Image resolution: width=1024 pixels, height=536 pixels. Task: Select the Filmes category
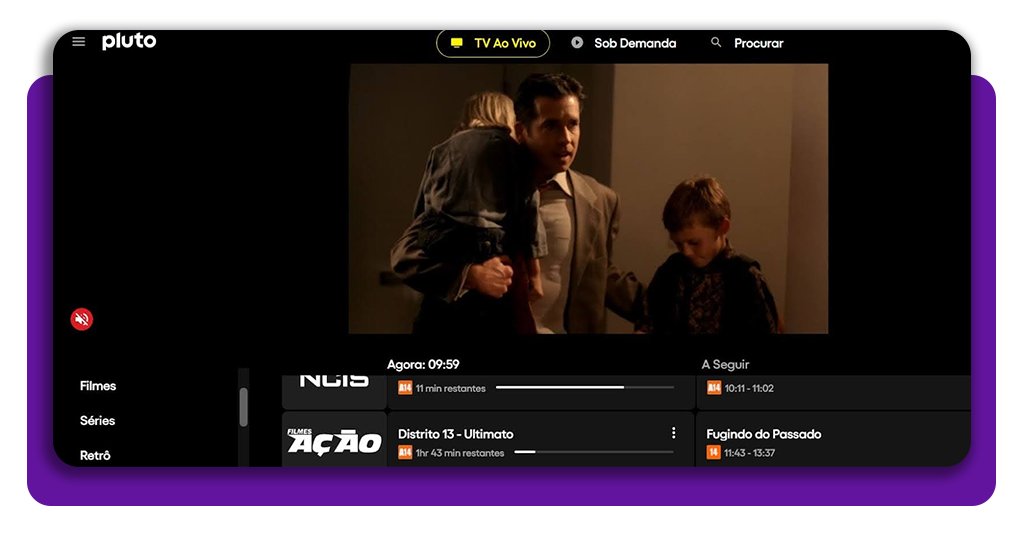pyautogui.click(x=98, y=386)
